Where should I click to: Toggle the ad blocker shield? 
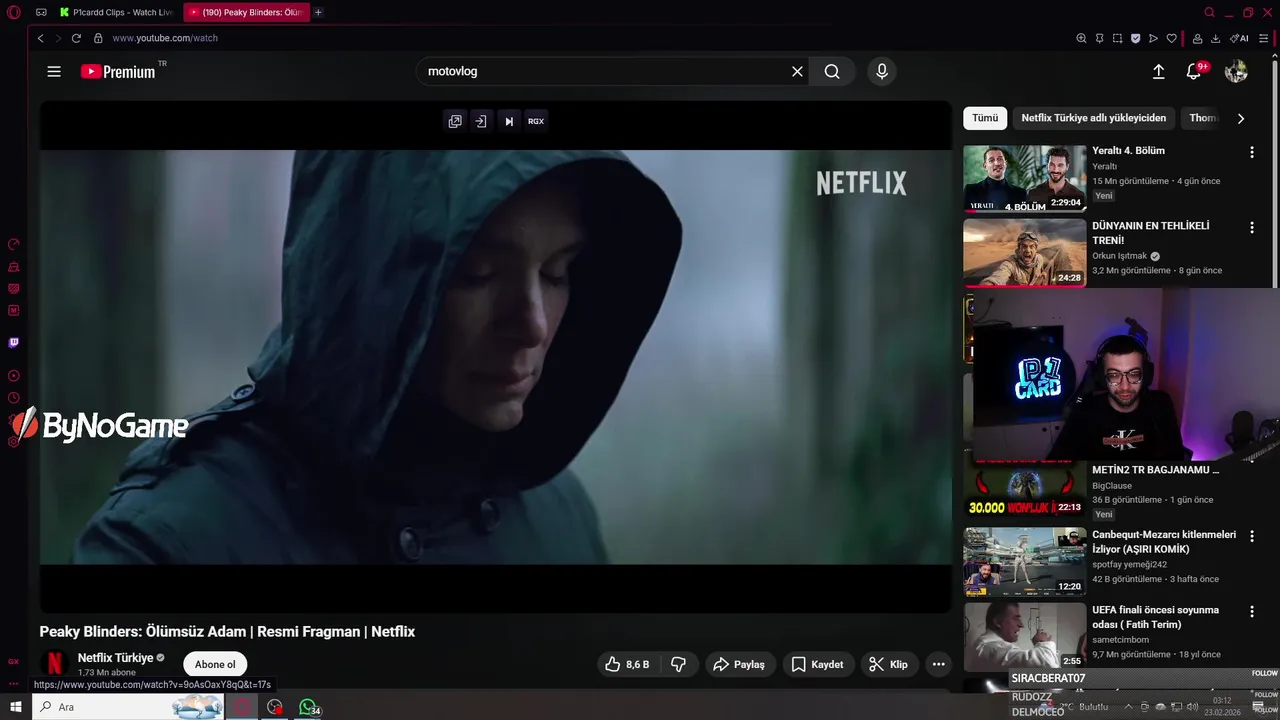(1135, 38)
